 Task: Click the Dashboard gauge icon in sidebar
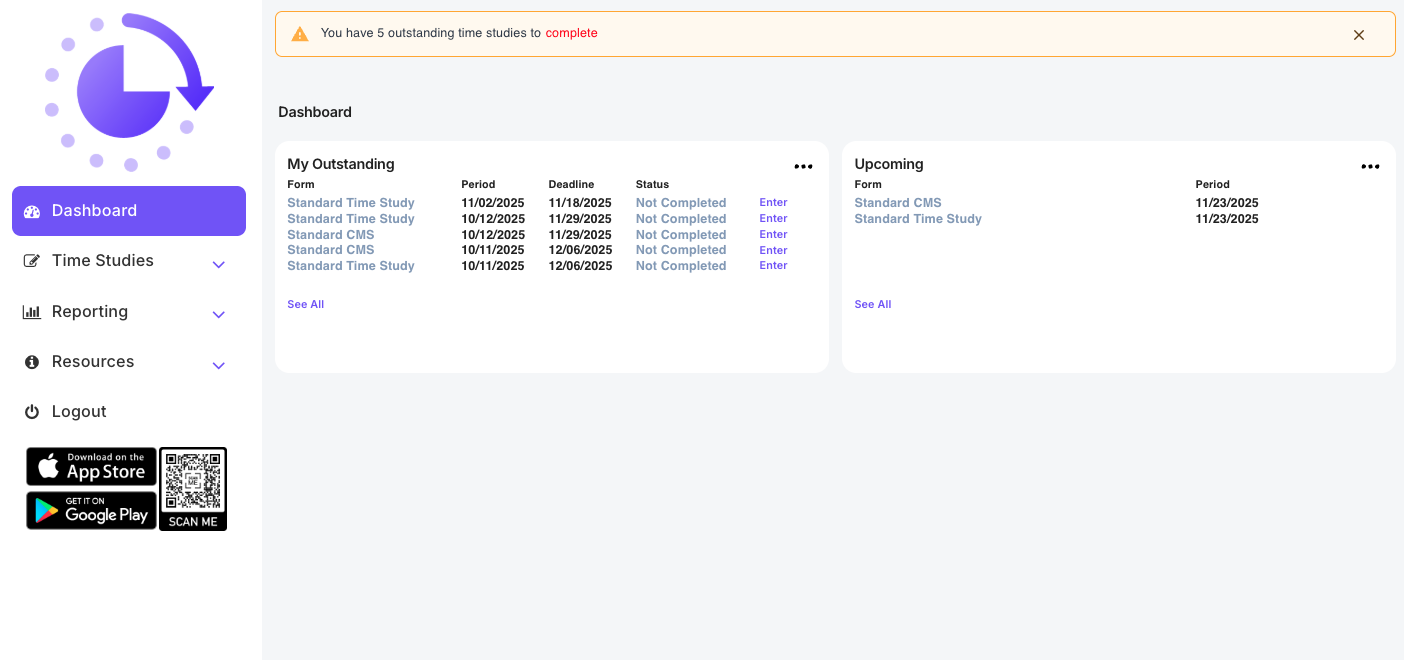(32, 211)
